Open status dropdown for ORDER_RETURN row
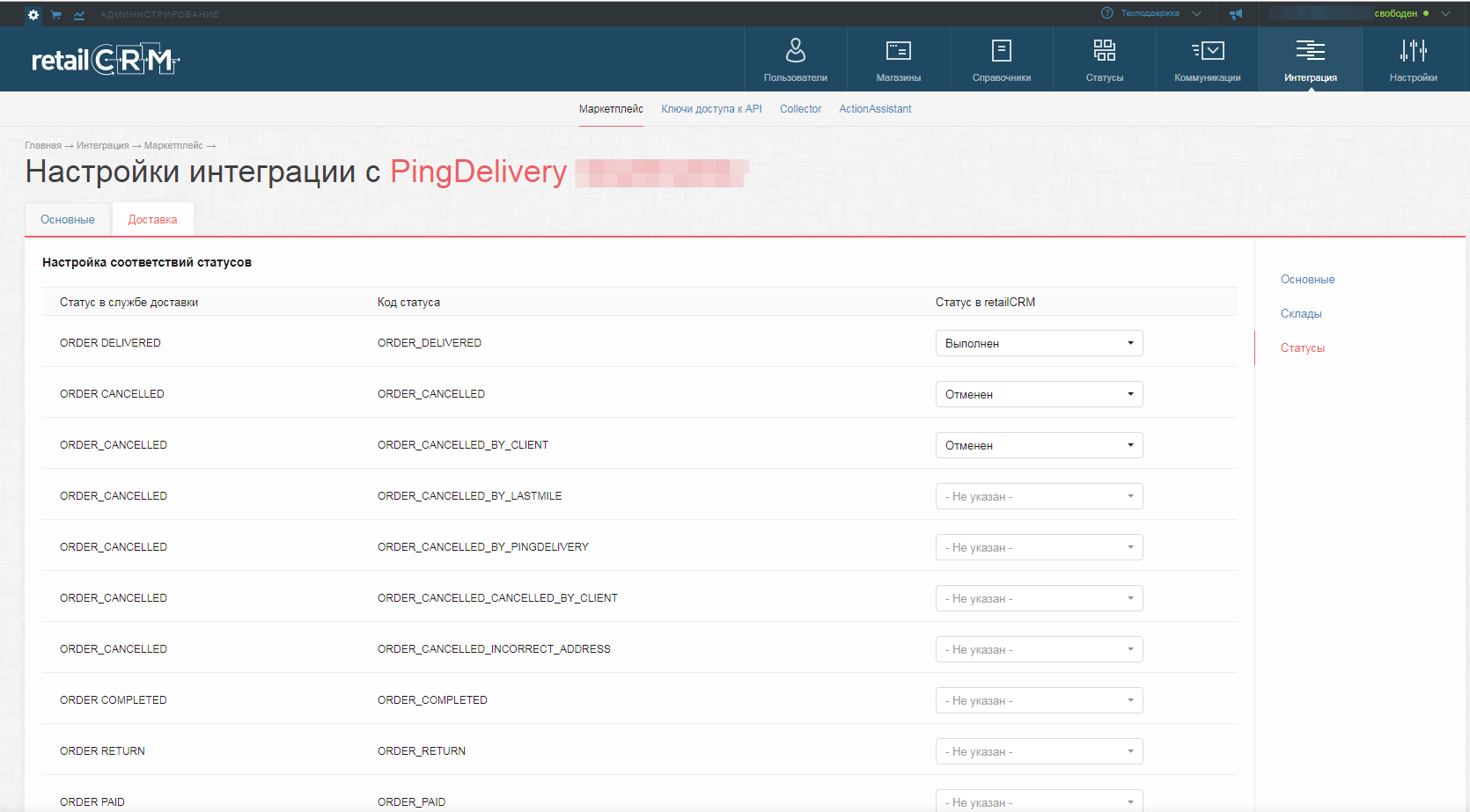Image resolution: width=1470 pixels, height=812 pixels. point(1039,751)
